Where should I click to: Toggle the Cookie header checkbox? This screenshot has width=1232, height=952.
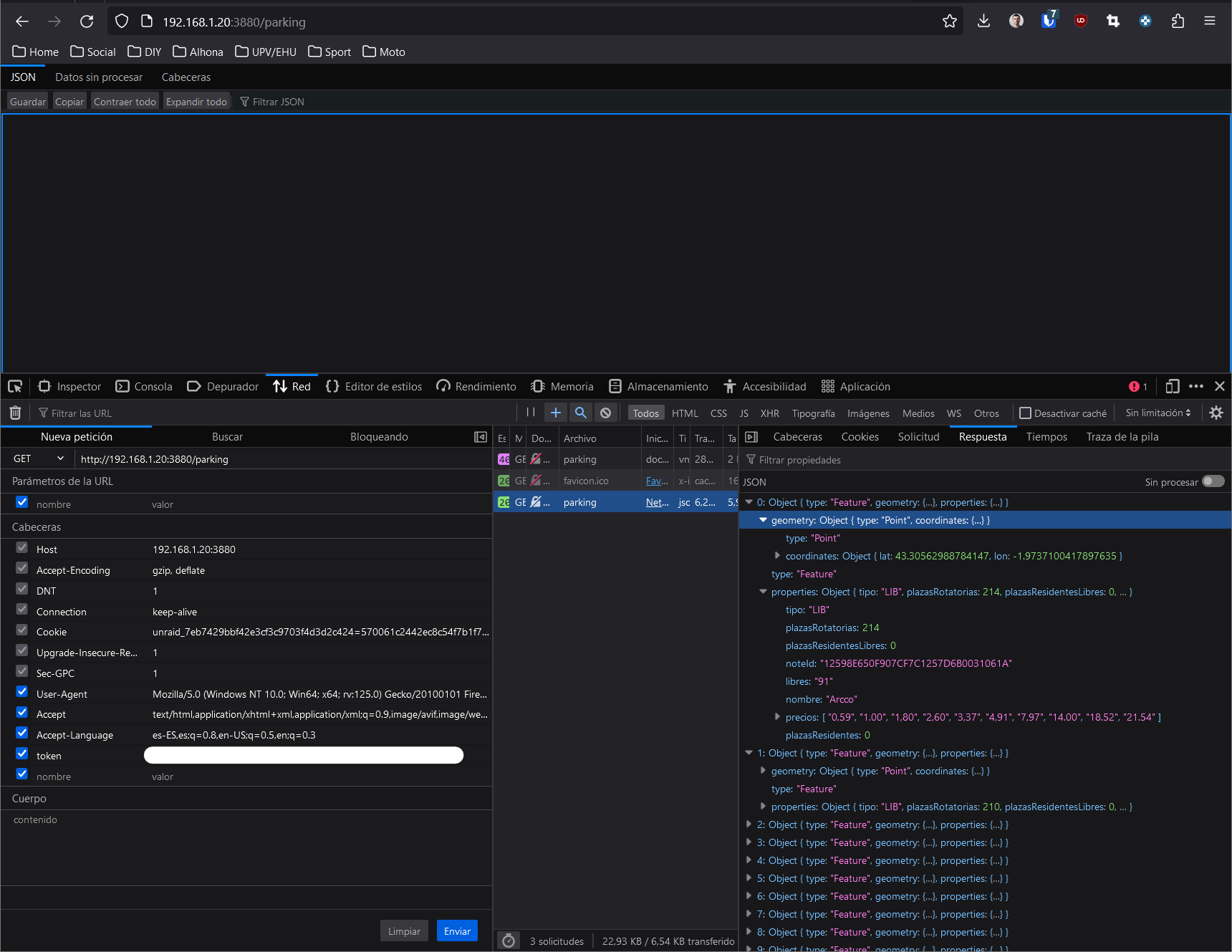tap(22, 630)
